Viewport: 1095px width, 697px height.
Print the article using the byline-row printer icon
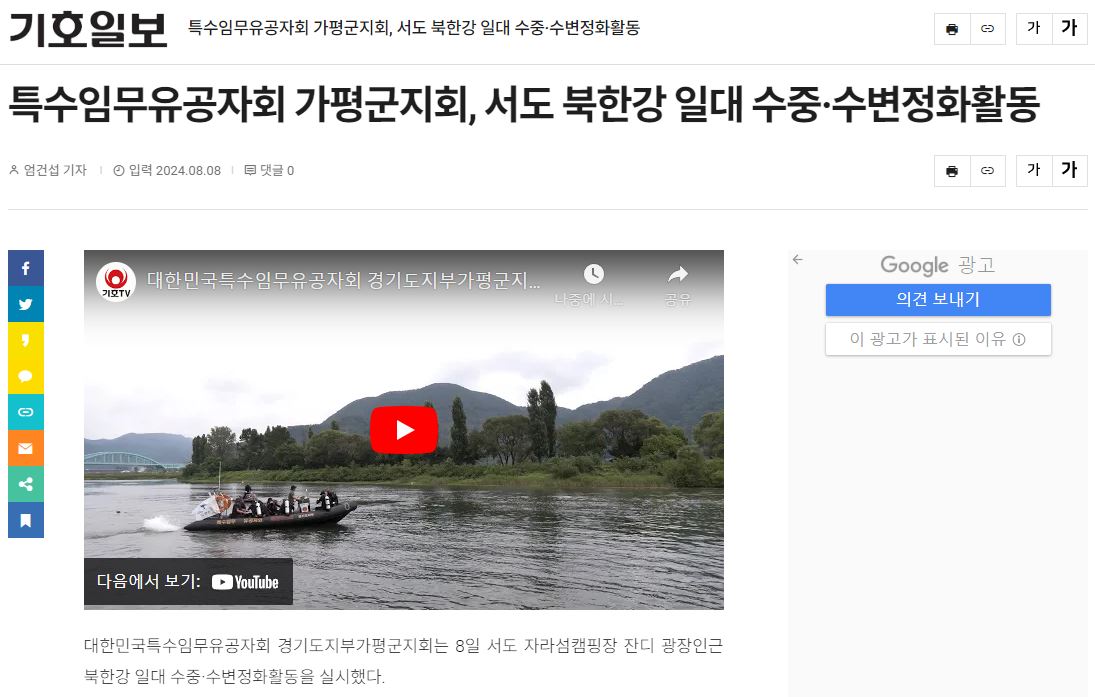[x=952, y=170]
